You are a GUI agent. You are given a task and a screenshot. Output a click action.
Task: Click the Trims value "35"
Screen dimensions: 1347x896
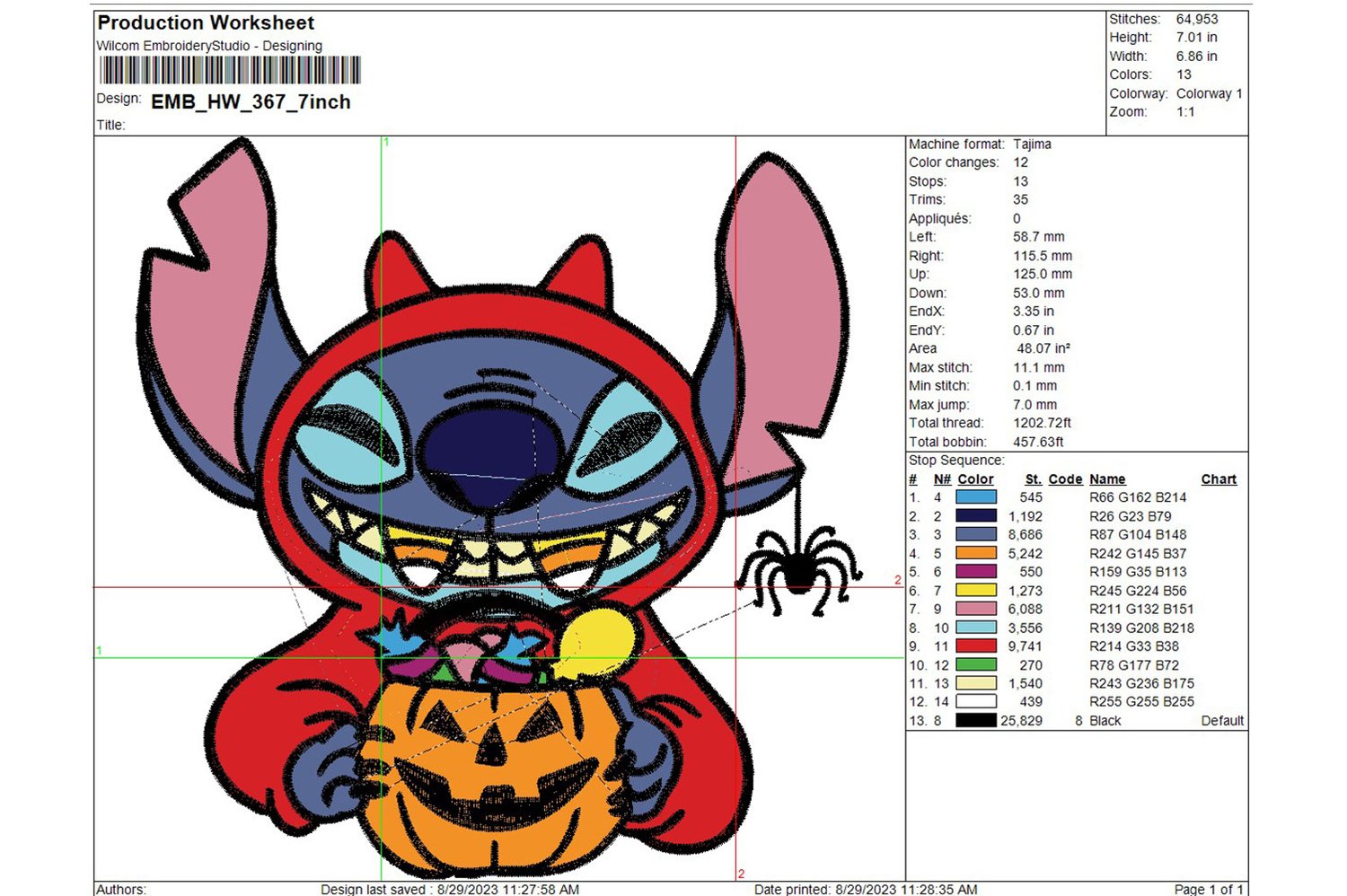1020,199
